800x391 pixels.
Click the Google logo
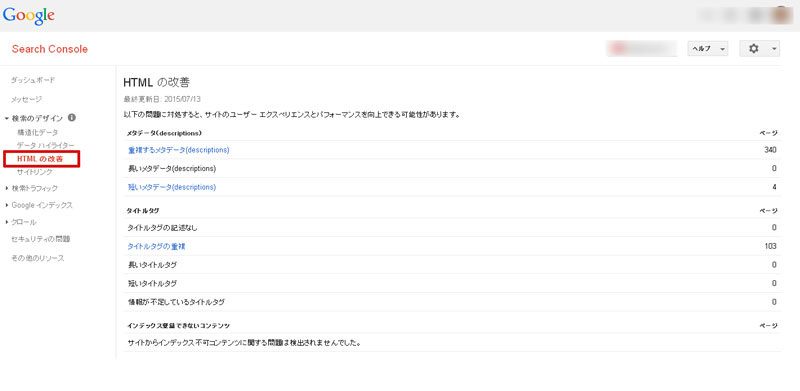pyautogui.click(x=29, y=15)
